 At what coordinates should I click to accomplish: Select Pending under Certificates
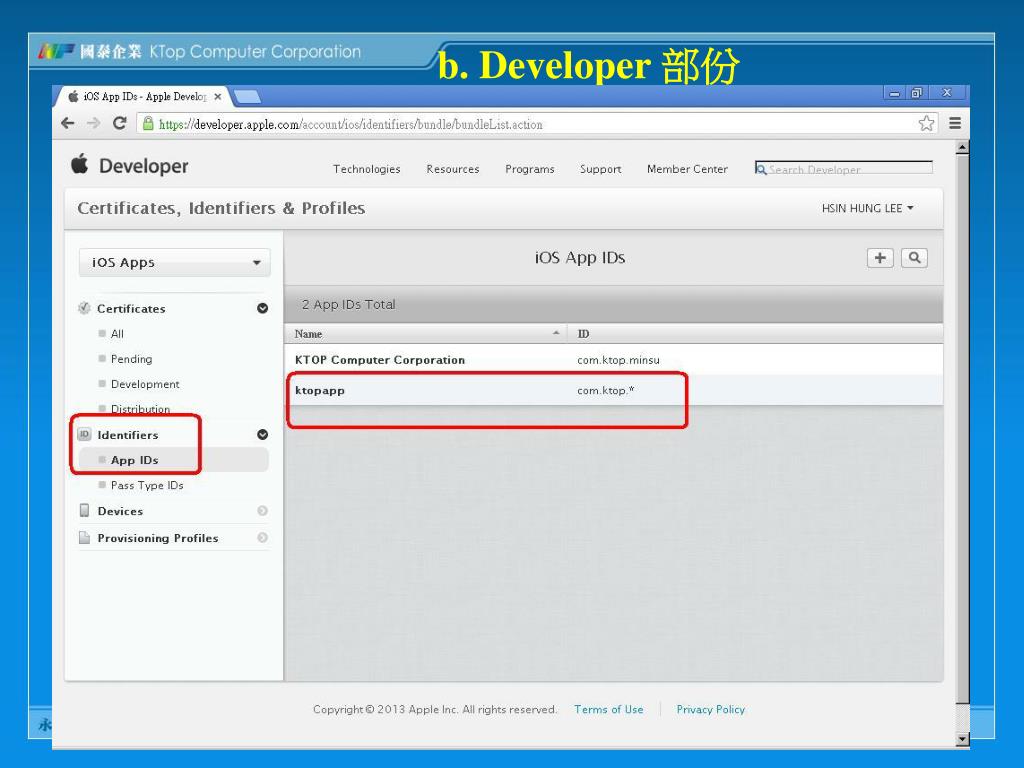pyautogui.click(x=131, y=359)
